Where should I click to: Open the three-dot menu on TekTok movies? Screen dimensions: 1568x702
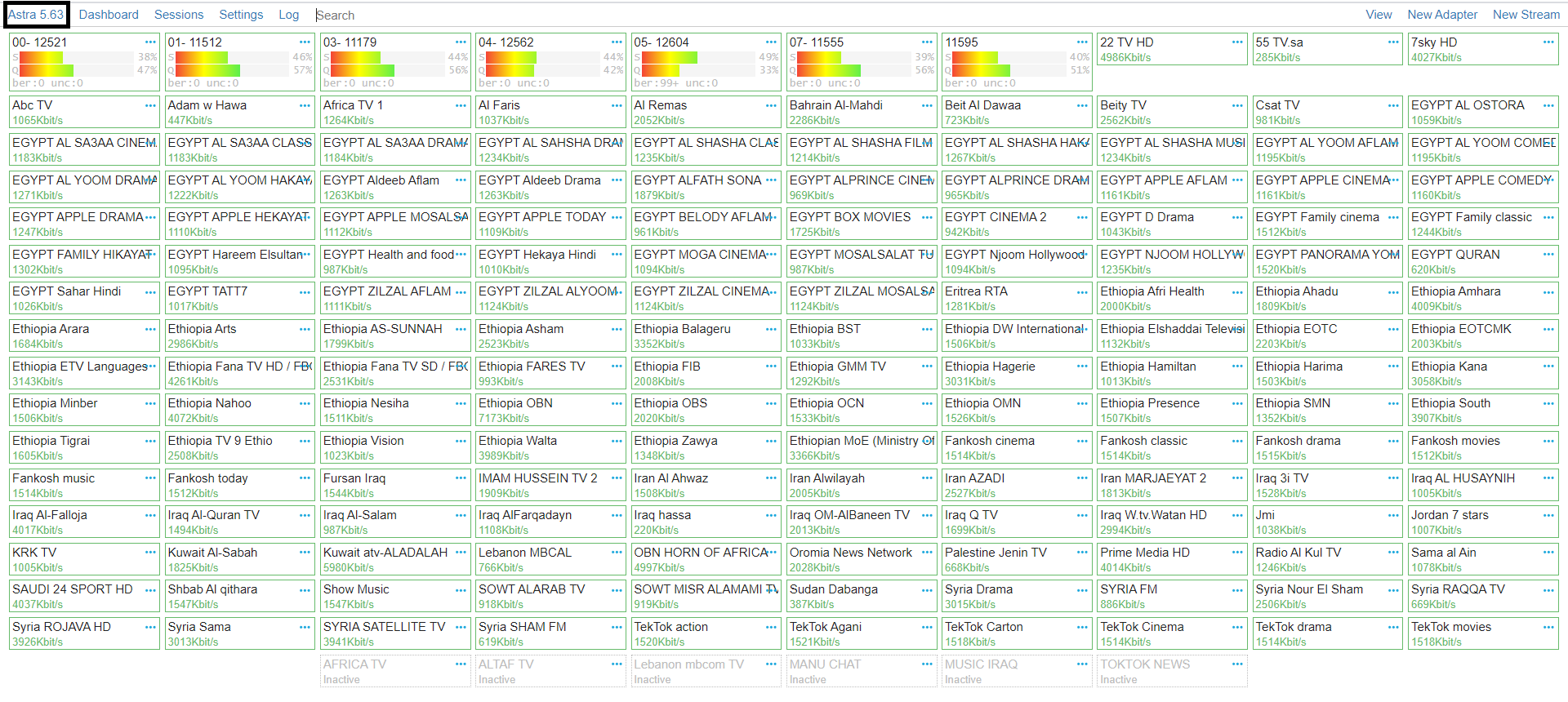pyautogui.click(x=1548, y=626)
